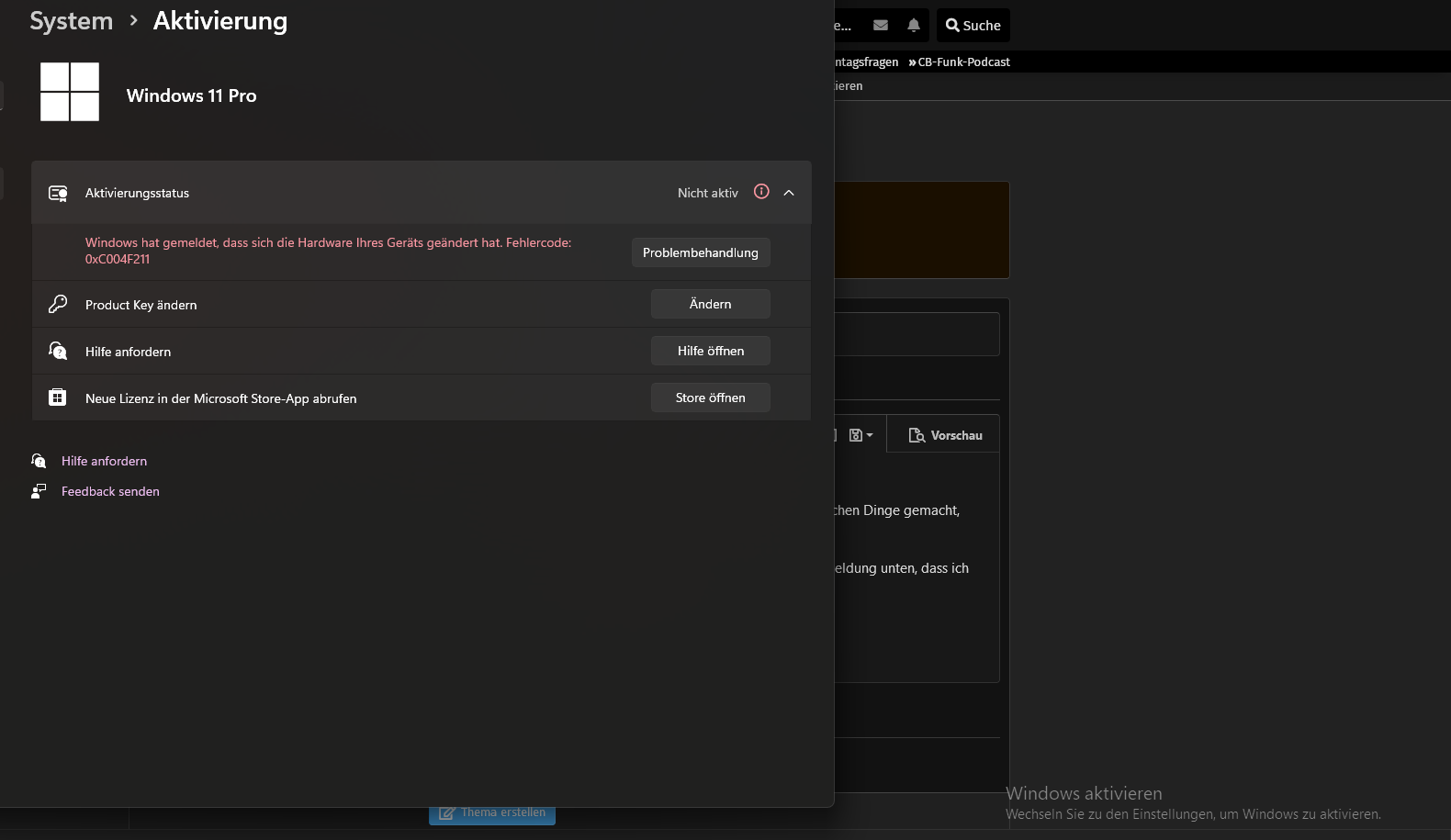Click the feedback icon beside Feedback senden
Viewport: 1451px width, 840px height.
39,491
